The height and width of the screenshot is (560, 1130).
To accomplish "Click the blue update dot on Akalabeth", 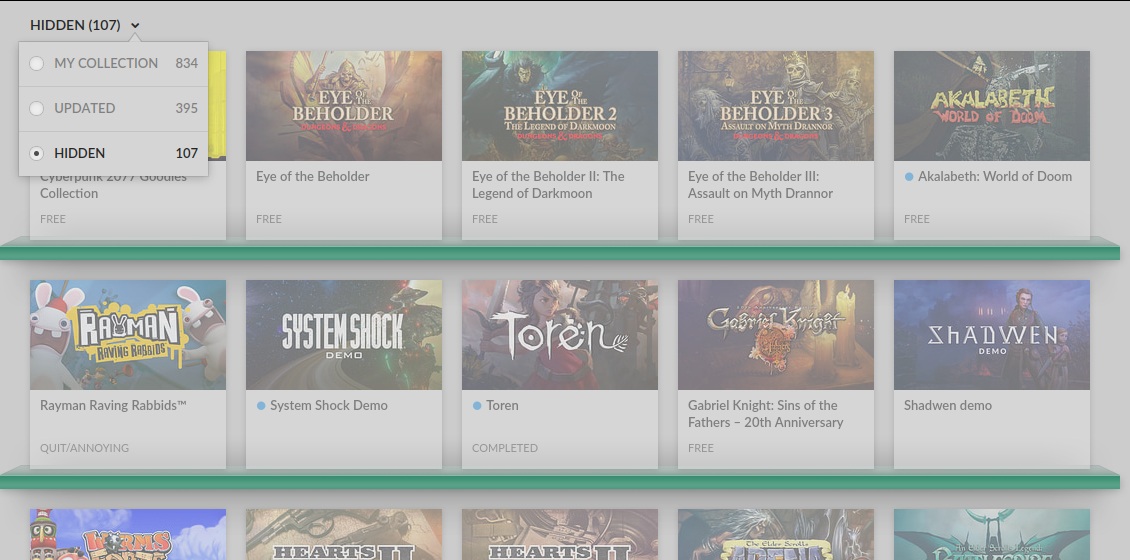I will [909, 177].
